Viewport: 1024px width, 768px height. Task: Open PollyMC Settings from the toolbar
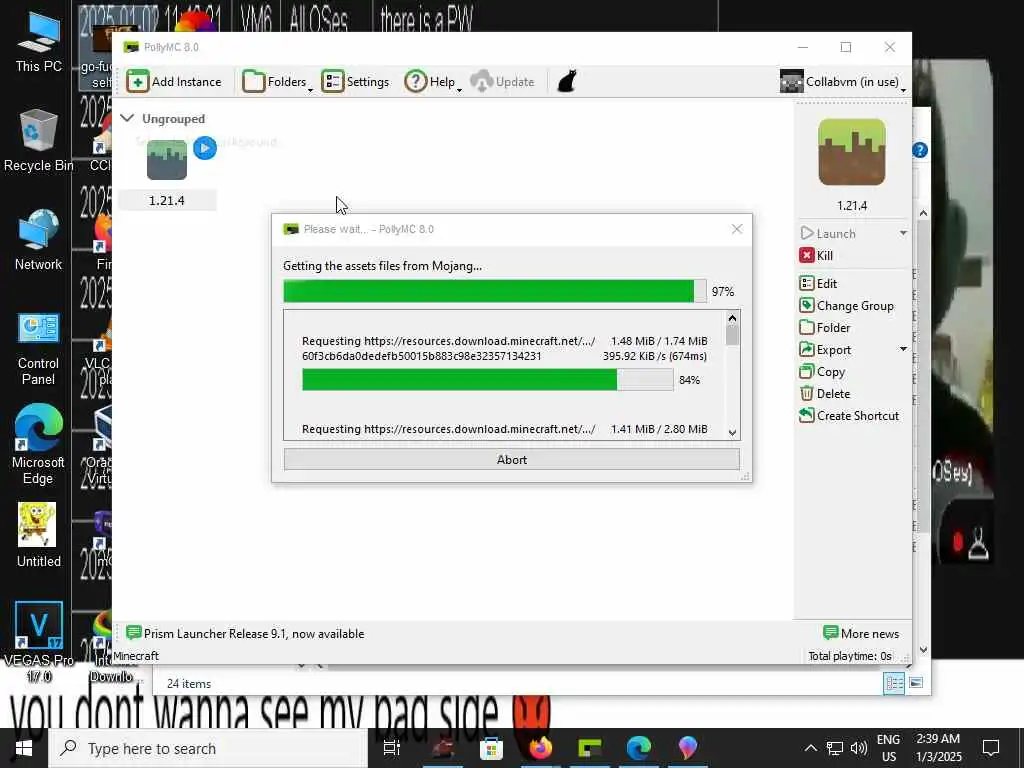click(355, 82)
